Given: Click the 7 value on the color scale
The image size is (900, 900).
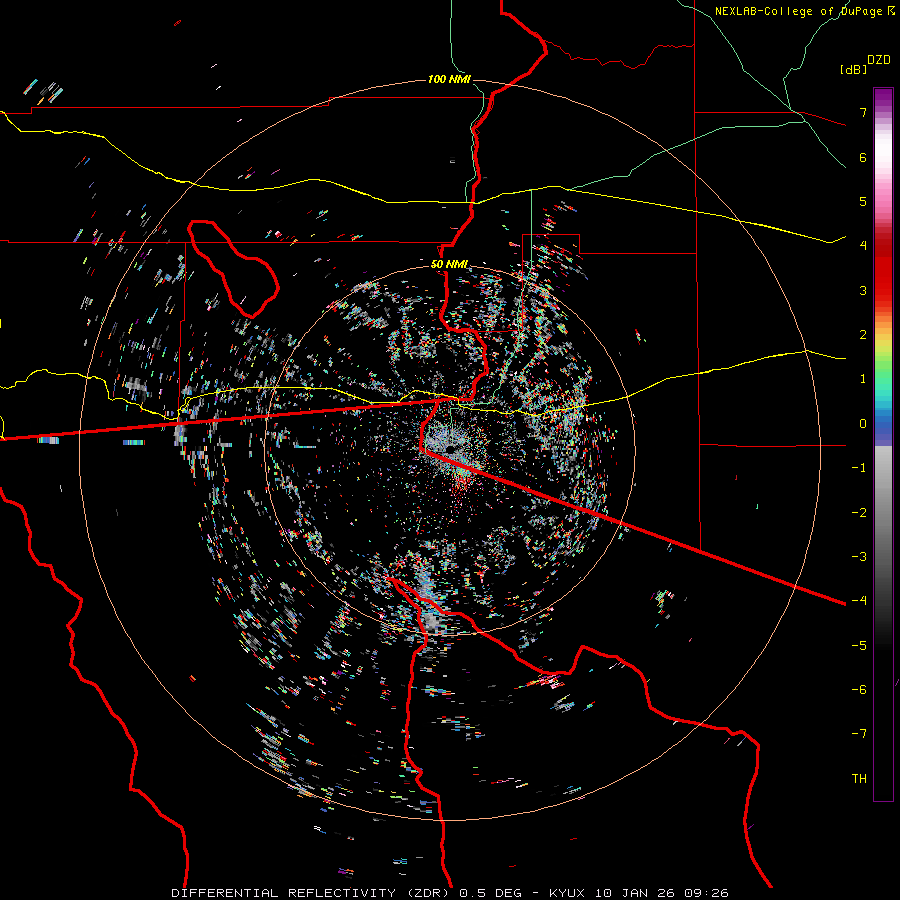Looking at the screenshot, I should coord(863,112).
